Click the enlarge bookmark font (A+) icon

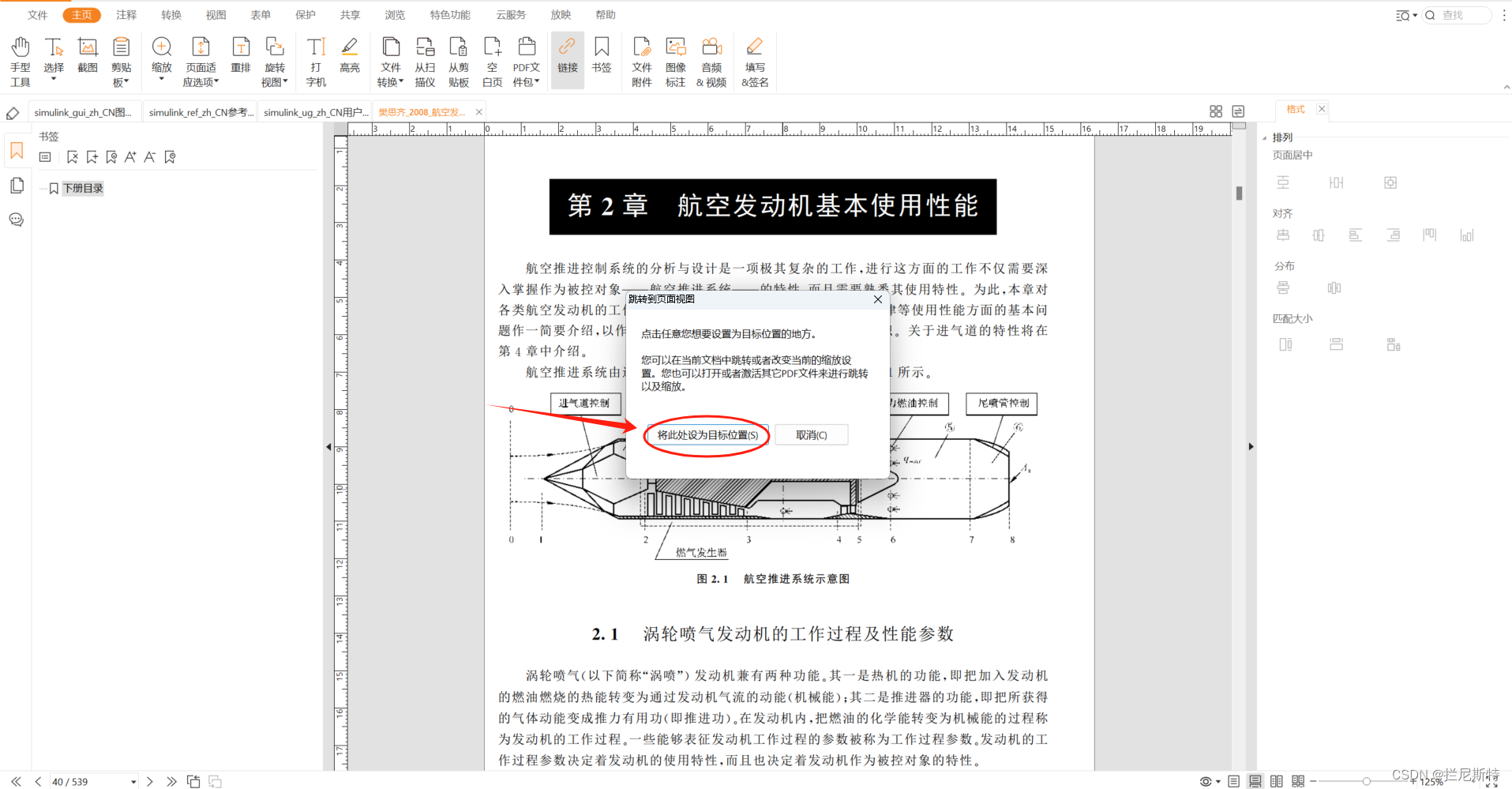coord(130,157)
